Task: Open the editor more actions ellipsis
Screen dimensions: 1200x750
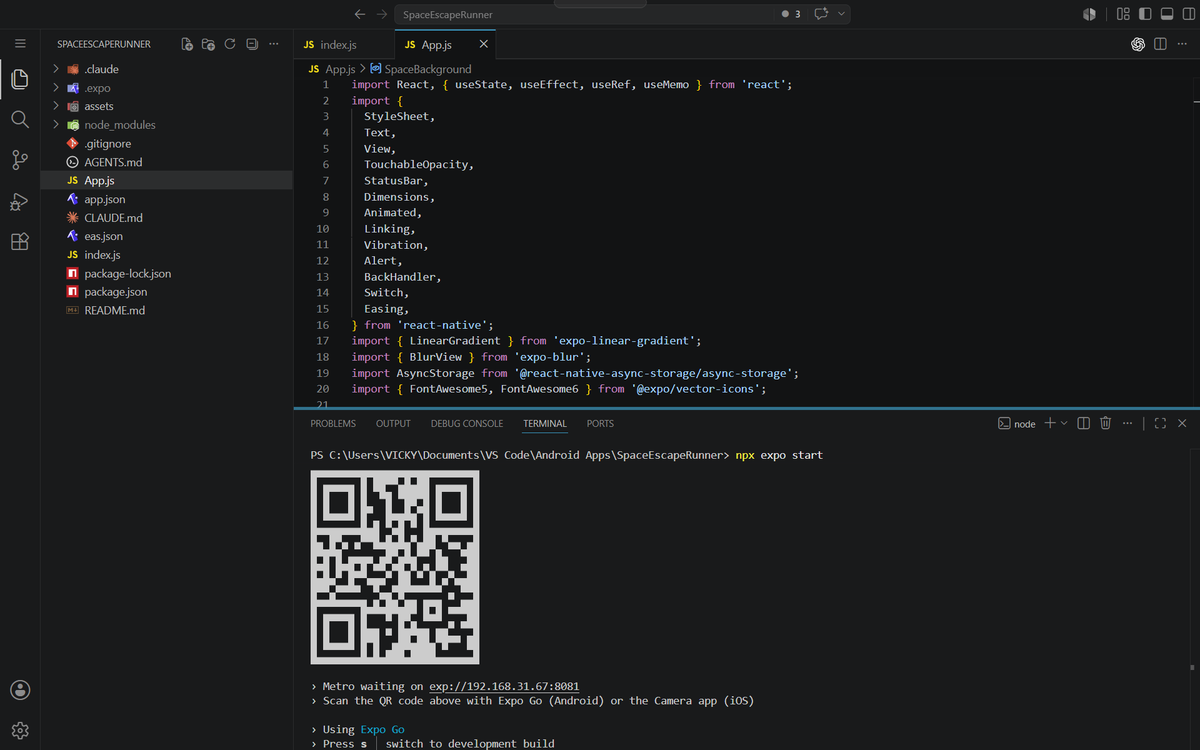Action: pos(1182,44)
